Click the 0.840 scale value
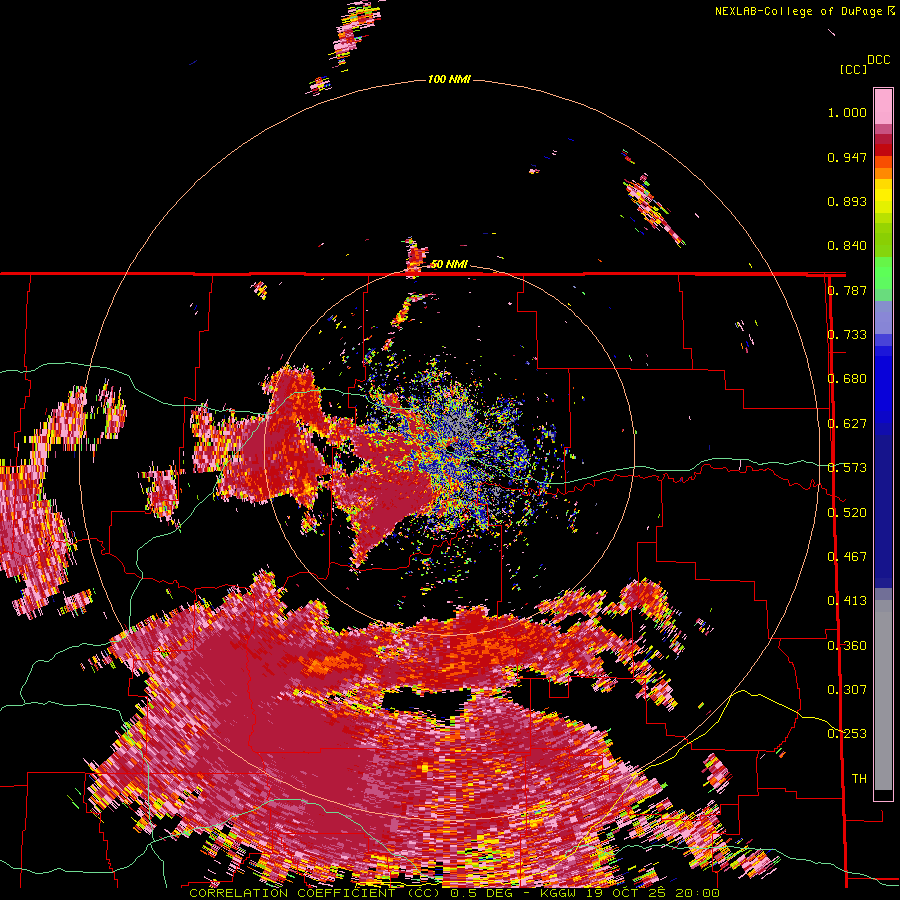Viewport: 900px width, 900px height. coord(847,246)
